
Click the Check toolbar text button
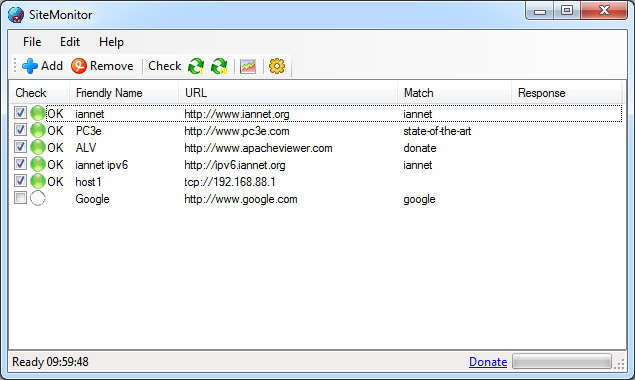coord(164,66)
